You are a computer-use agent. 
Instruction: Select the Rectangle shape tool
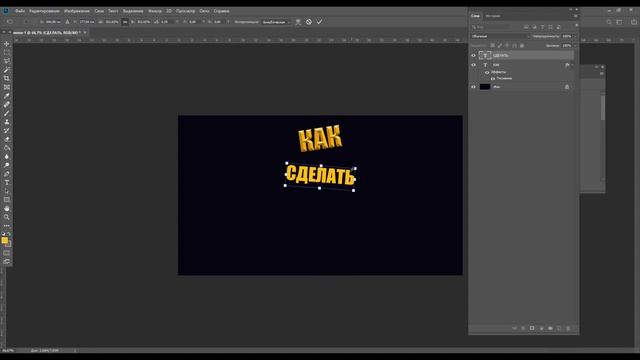point(7,200)
